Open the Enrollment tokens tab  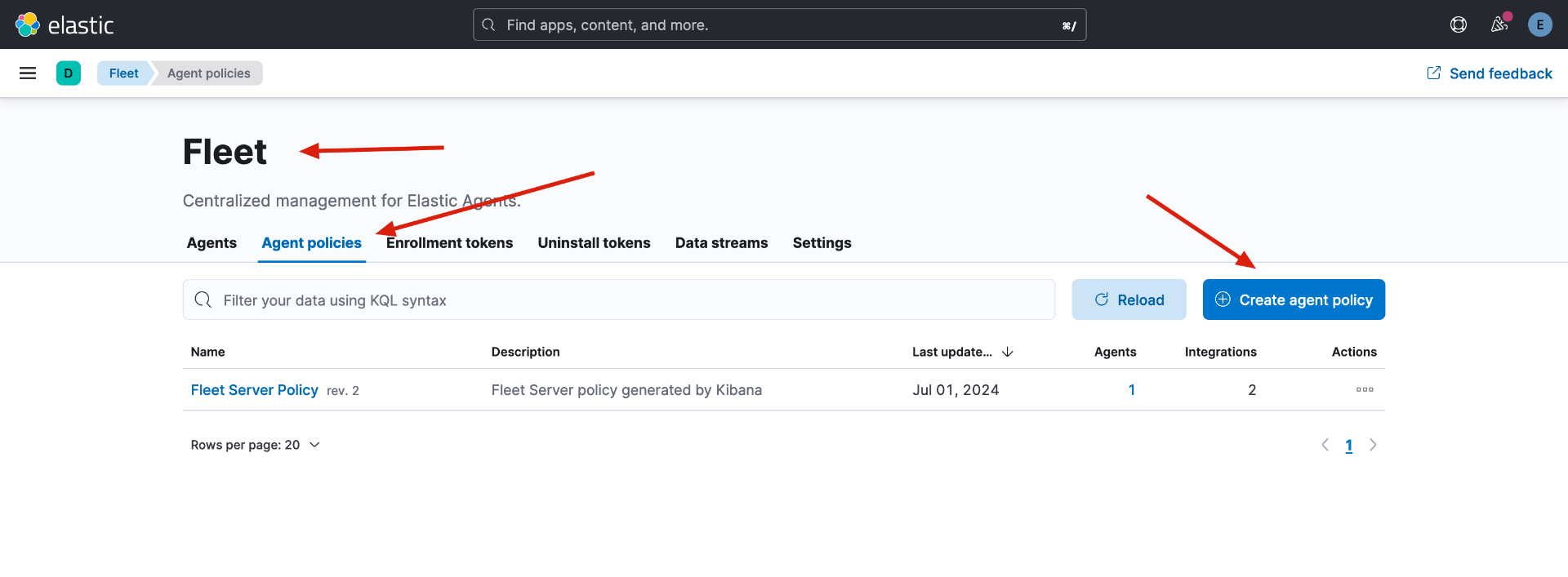point(449,243)
